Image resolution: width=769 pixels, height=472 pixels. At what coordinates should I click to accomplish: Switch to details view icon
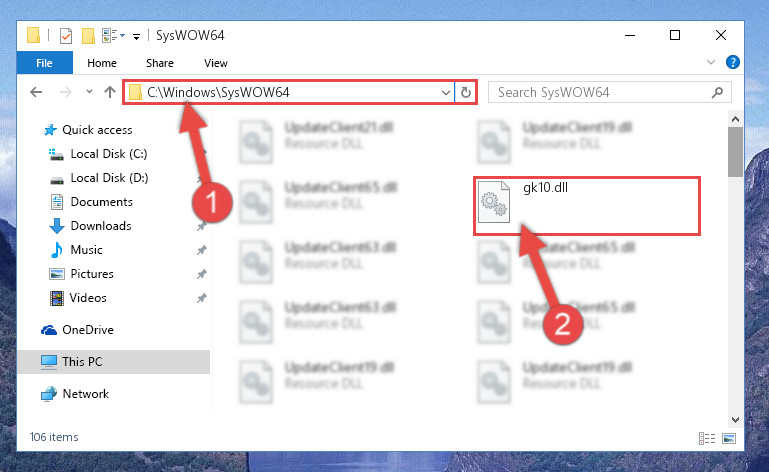point(707,438)
